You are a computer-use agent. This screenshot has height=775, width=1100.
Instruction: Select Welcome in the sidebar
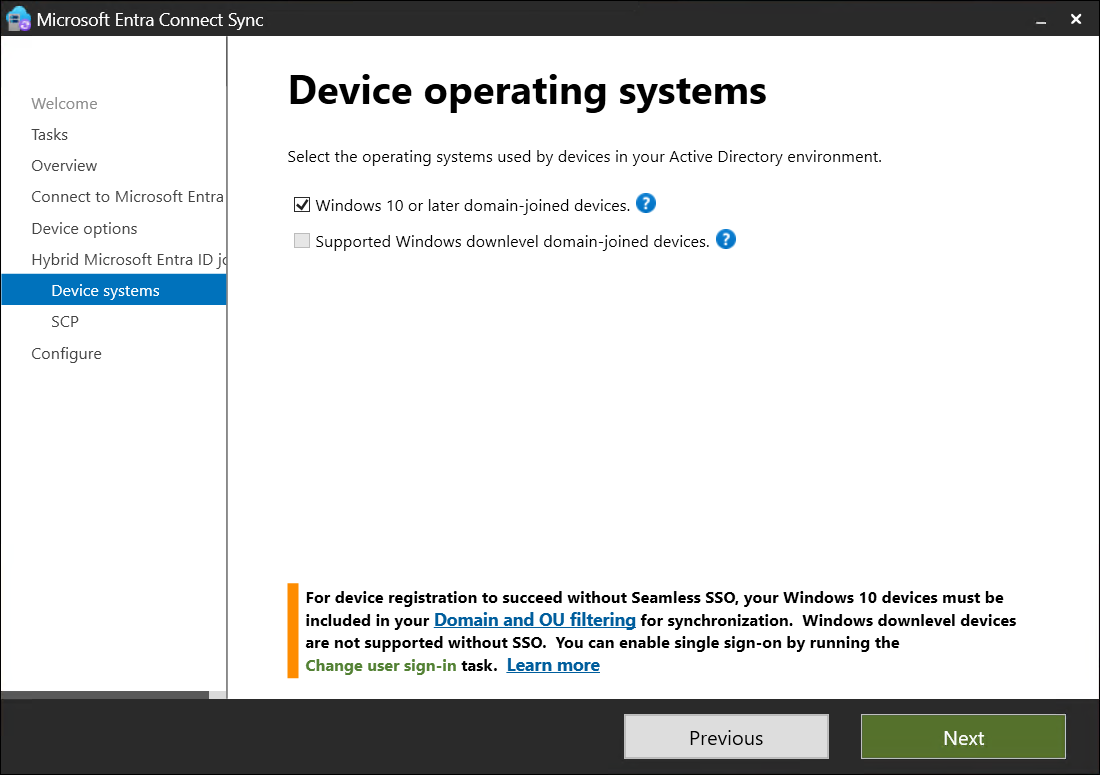click(x=64, y=103)
